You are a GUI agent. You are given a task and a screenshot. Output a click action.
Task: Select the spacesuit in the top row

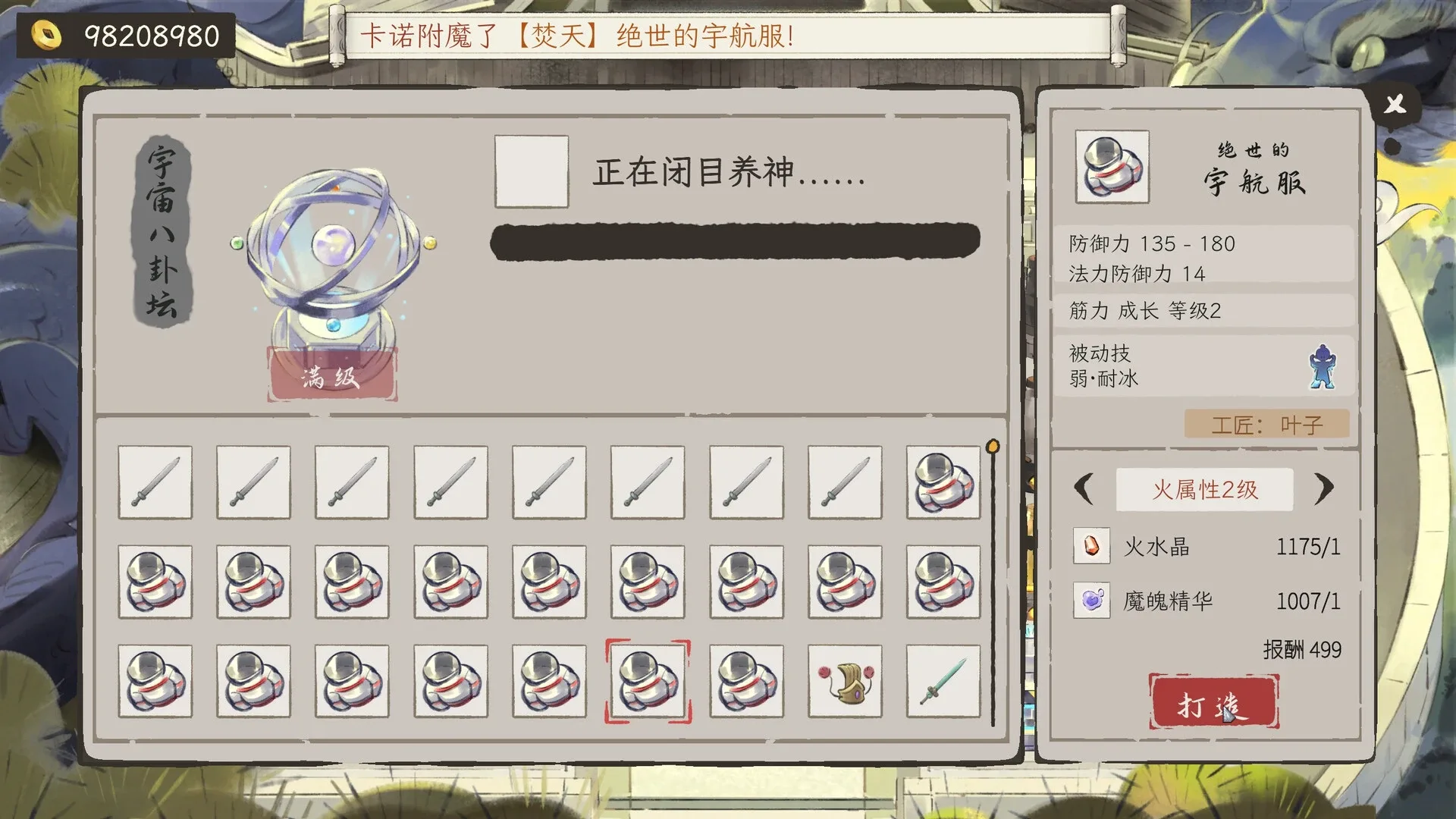(943, 482)
